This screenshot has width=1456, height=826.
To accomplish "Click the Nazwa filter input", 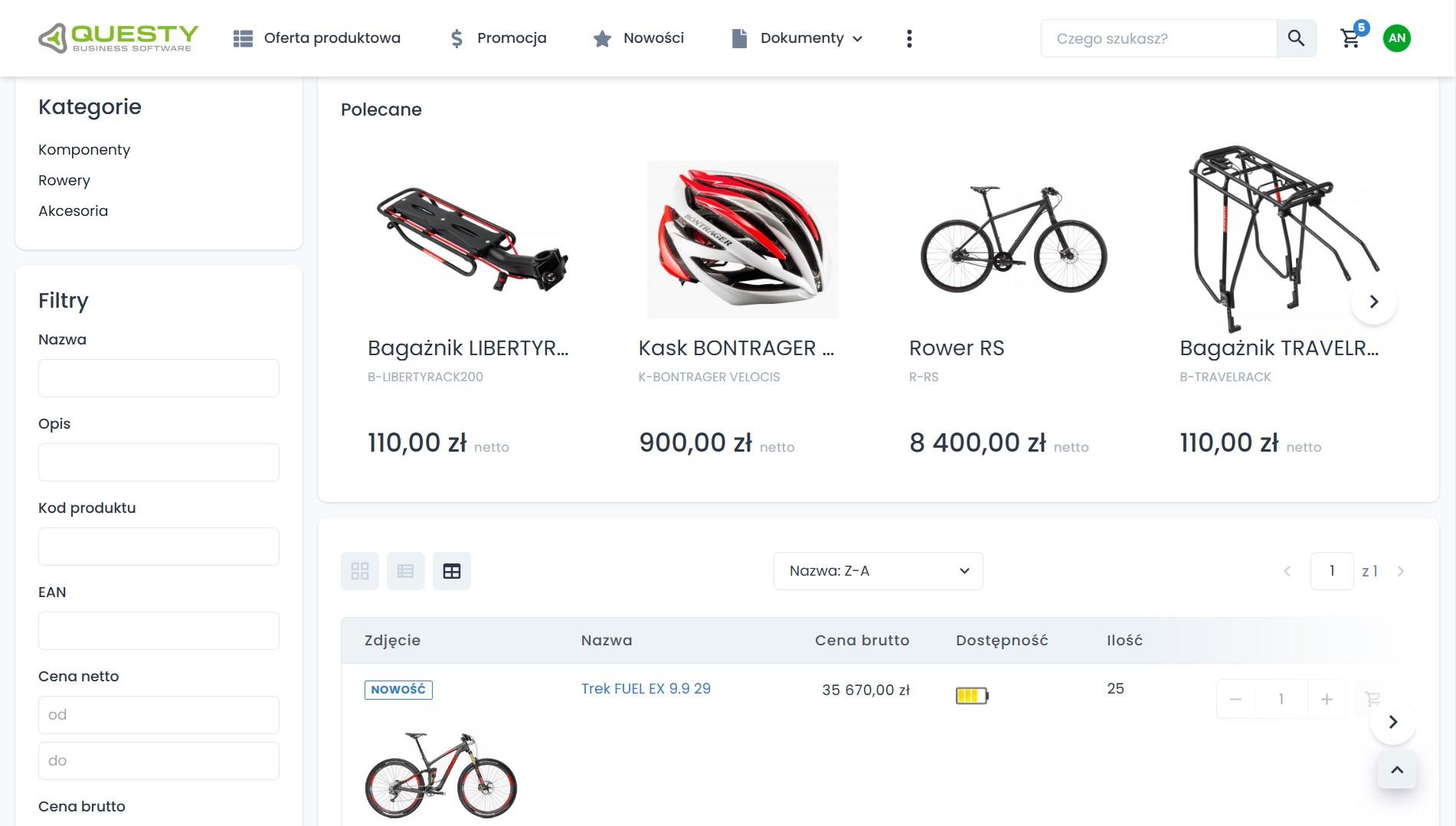I will coord(159,378).
